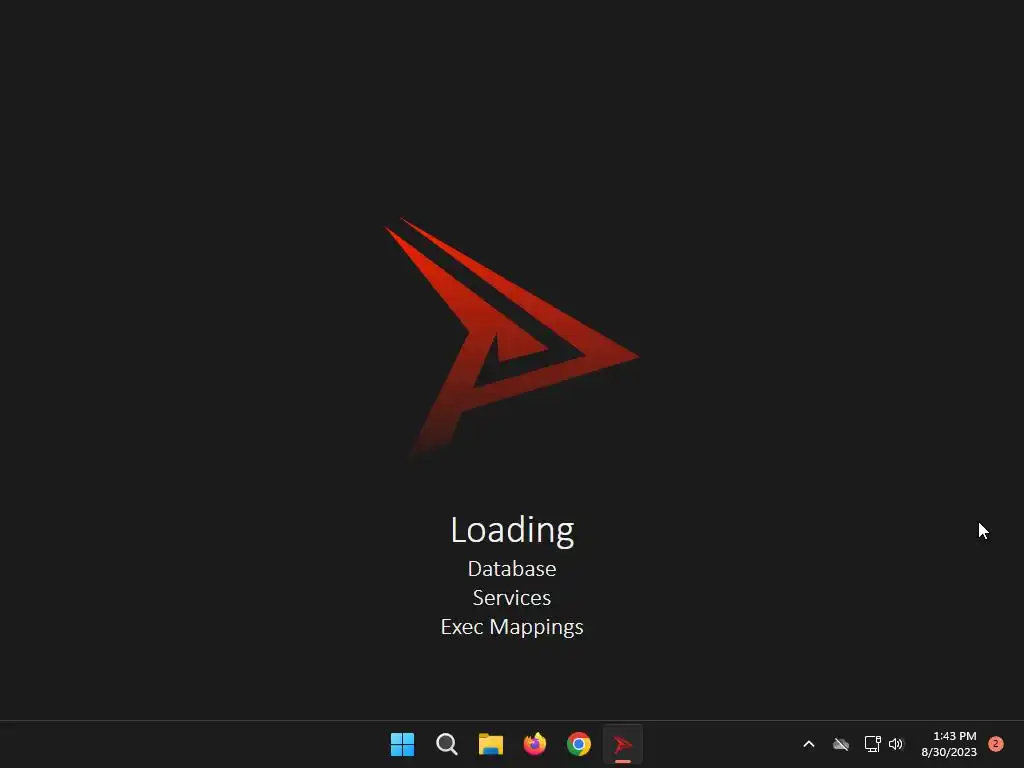The height and width of the screenshot is (768, 1024).
Task: Open the Windows Start menu
Action: (x=402, y=744)
